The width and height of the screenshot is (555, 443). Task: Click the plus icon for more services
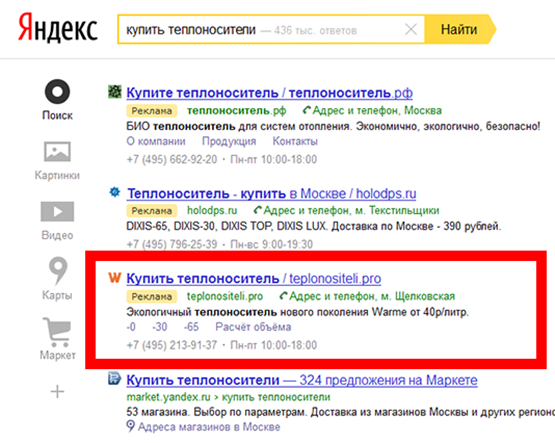pos(57,391)
